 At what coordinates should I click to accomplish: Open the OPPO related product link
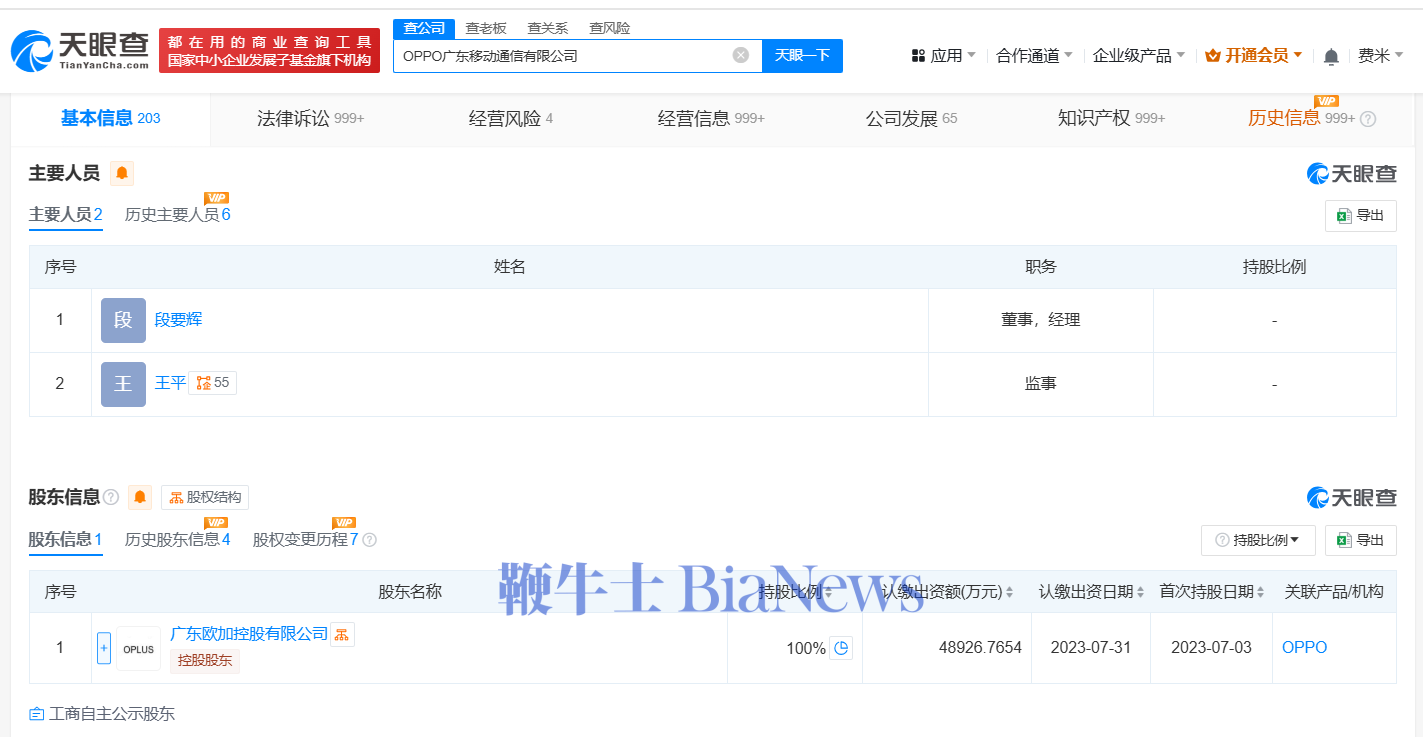[x=1305, y=648]
